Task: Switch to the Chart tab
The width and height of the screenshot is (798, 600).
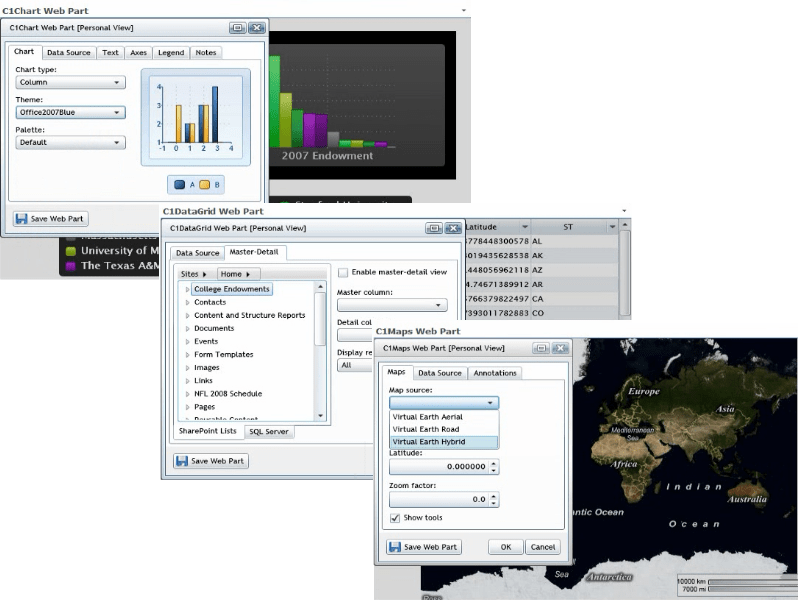Action: click(x=24, y=52)
